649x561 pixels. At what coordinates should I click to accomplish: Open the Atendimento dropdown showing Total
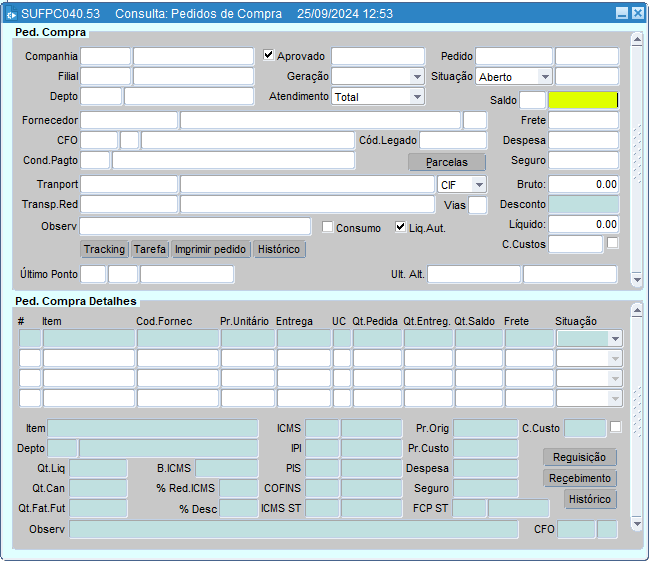point(416,97)
